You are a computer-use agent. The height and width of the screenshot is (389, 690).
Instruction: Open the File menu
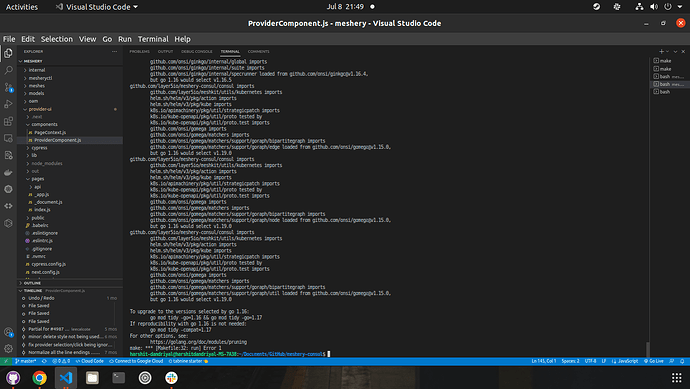point(9,39)
